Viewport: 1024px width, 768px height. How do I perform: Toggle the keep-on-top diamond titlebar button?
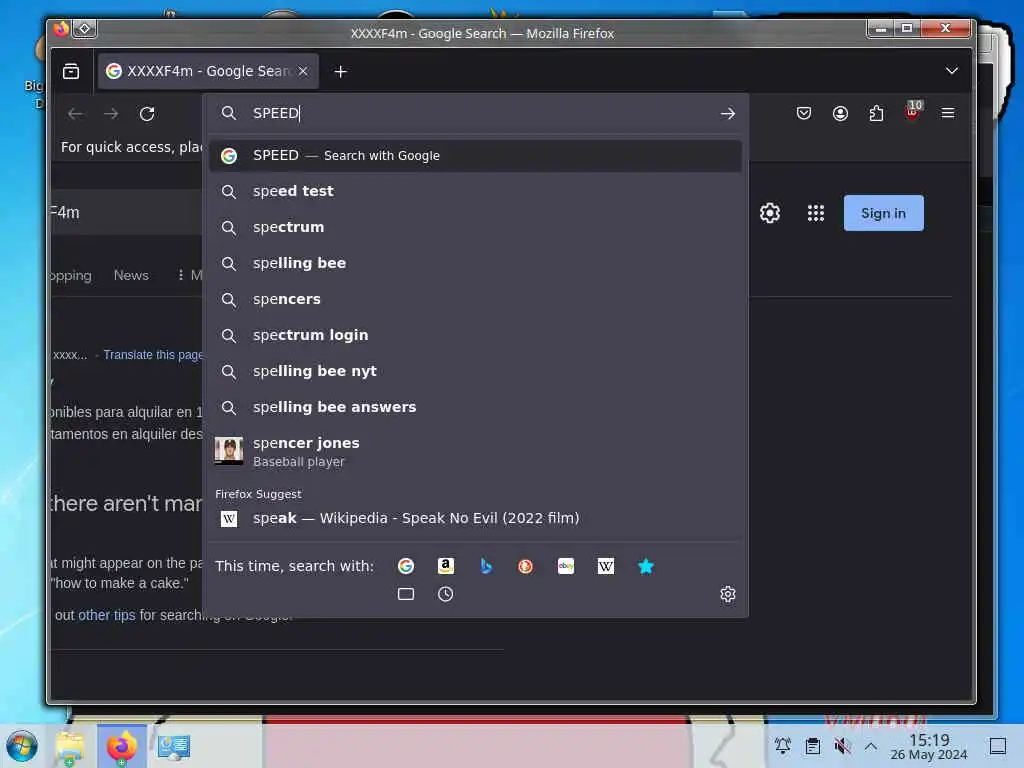[x=85, y=29]
